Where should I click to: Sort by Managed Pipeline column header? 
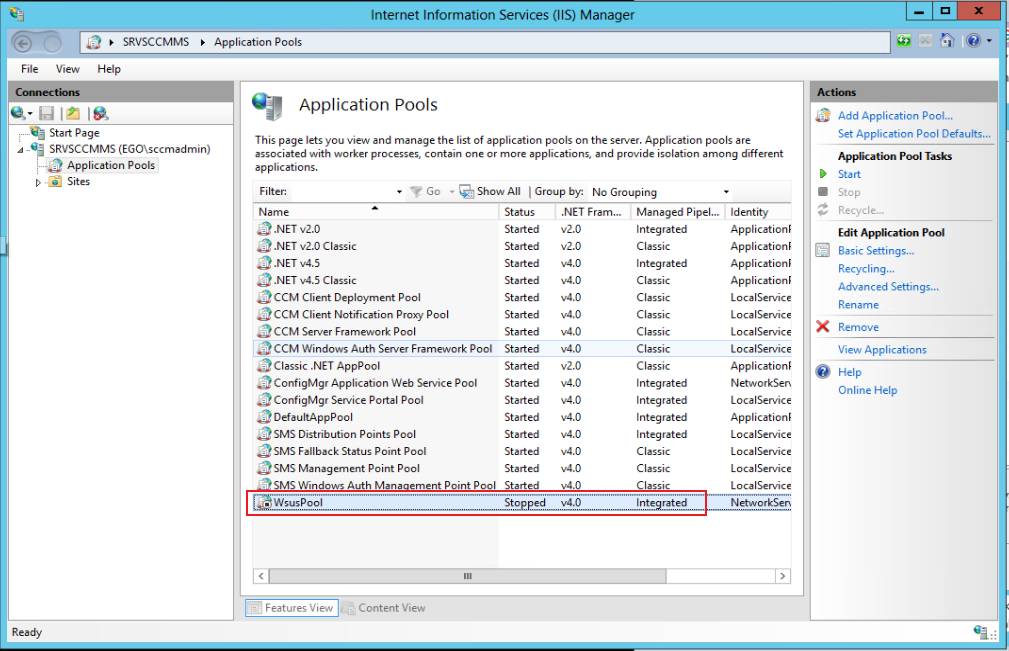click(x=678, y=212)
